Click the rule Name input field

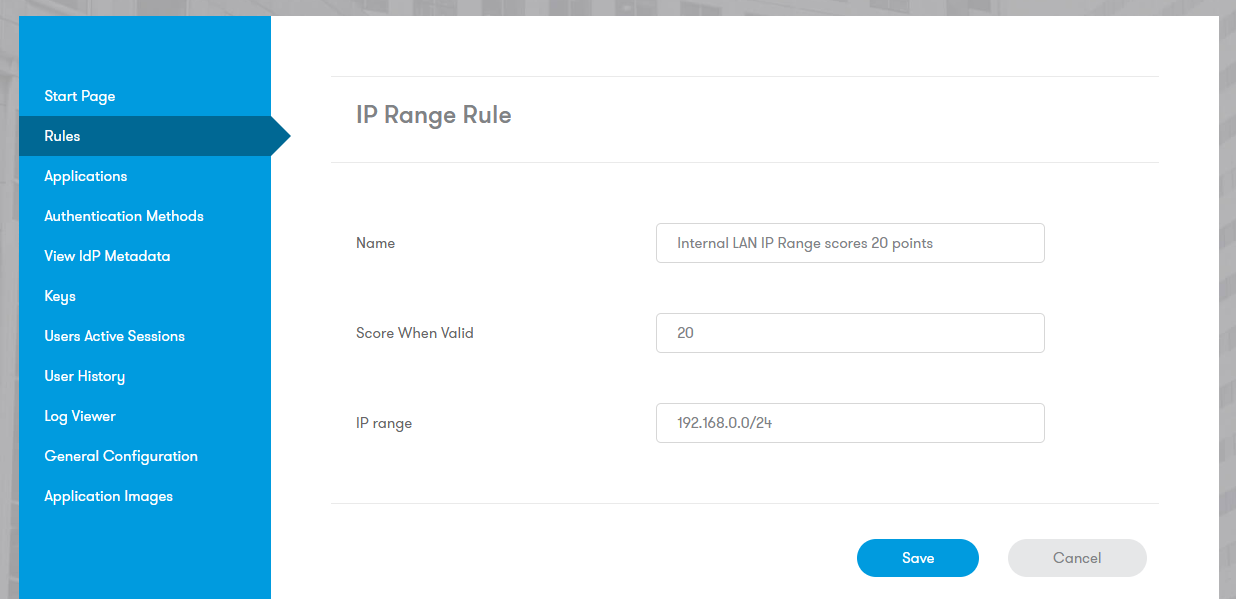[850, 243]
